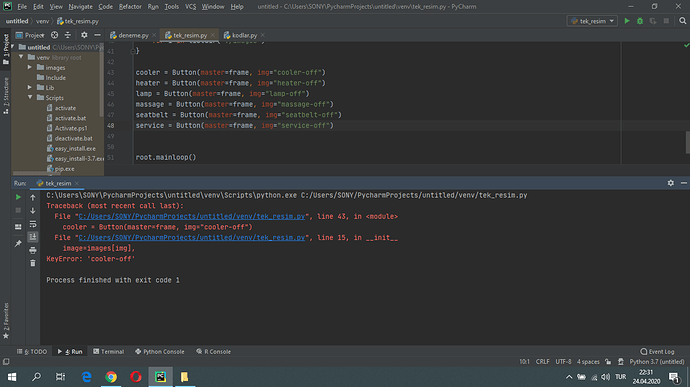Open the Project view selector dropdown
Screen dimensions: 690x387
pyautogui.click(x=30, y=35)
